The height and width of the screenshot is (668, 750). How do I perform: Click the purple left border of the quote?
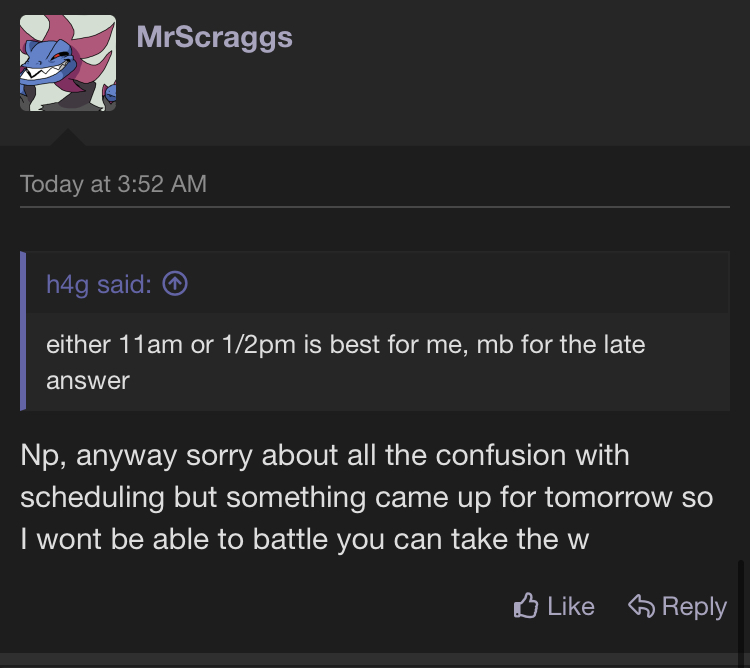pos(23,331)
